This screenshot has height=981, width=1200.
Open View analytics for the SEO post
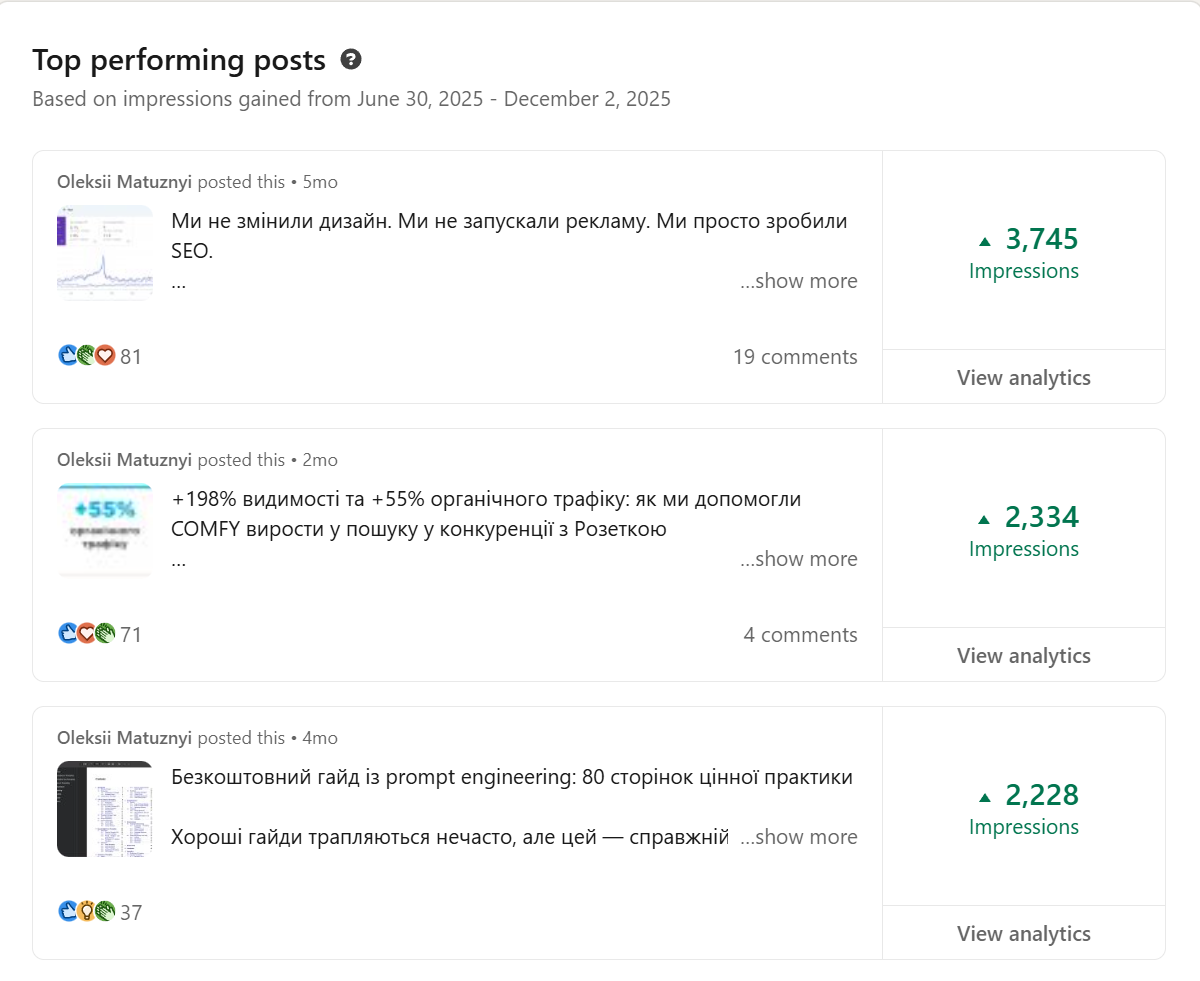1023,377
